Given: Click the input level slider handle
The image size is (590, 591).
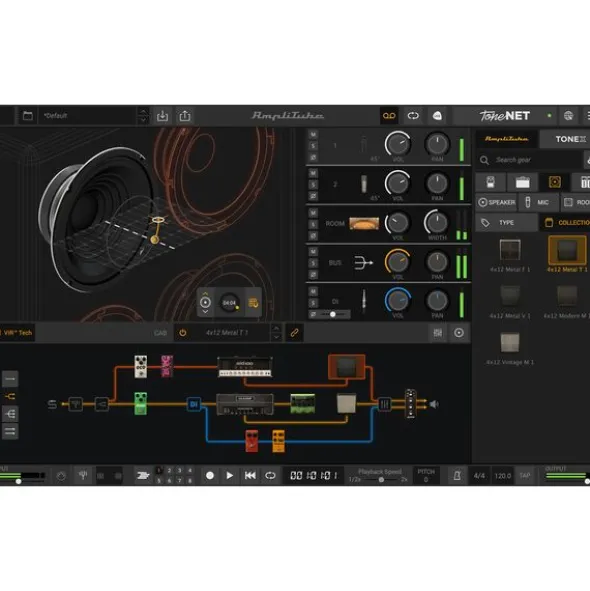Looking at the screenshot, I should 18,481.
